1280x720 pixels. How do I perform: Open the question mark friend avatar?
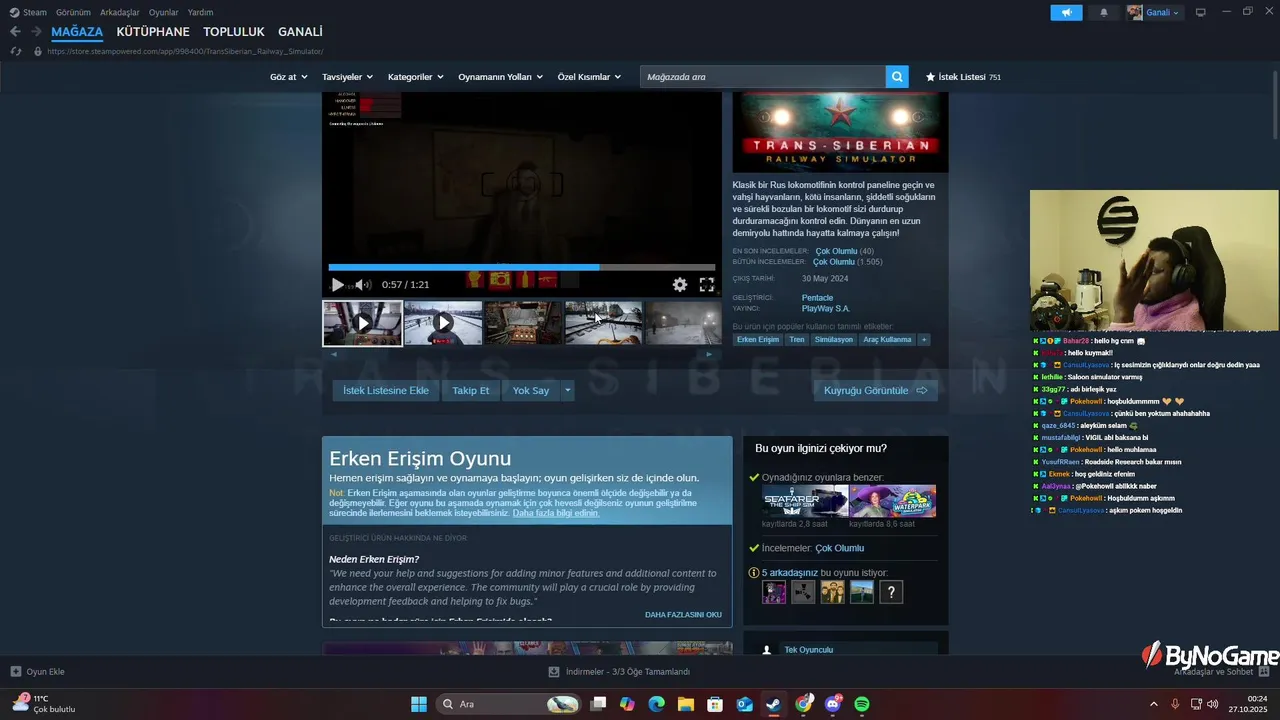click(891, 592)
